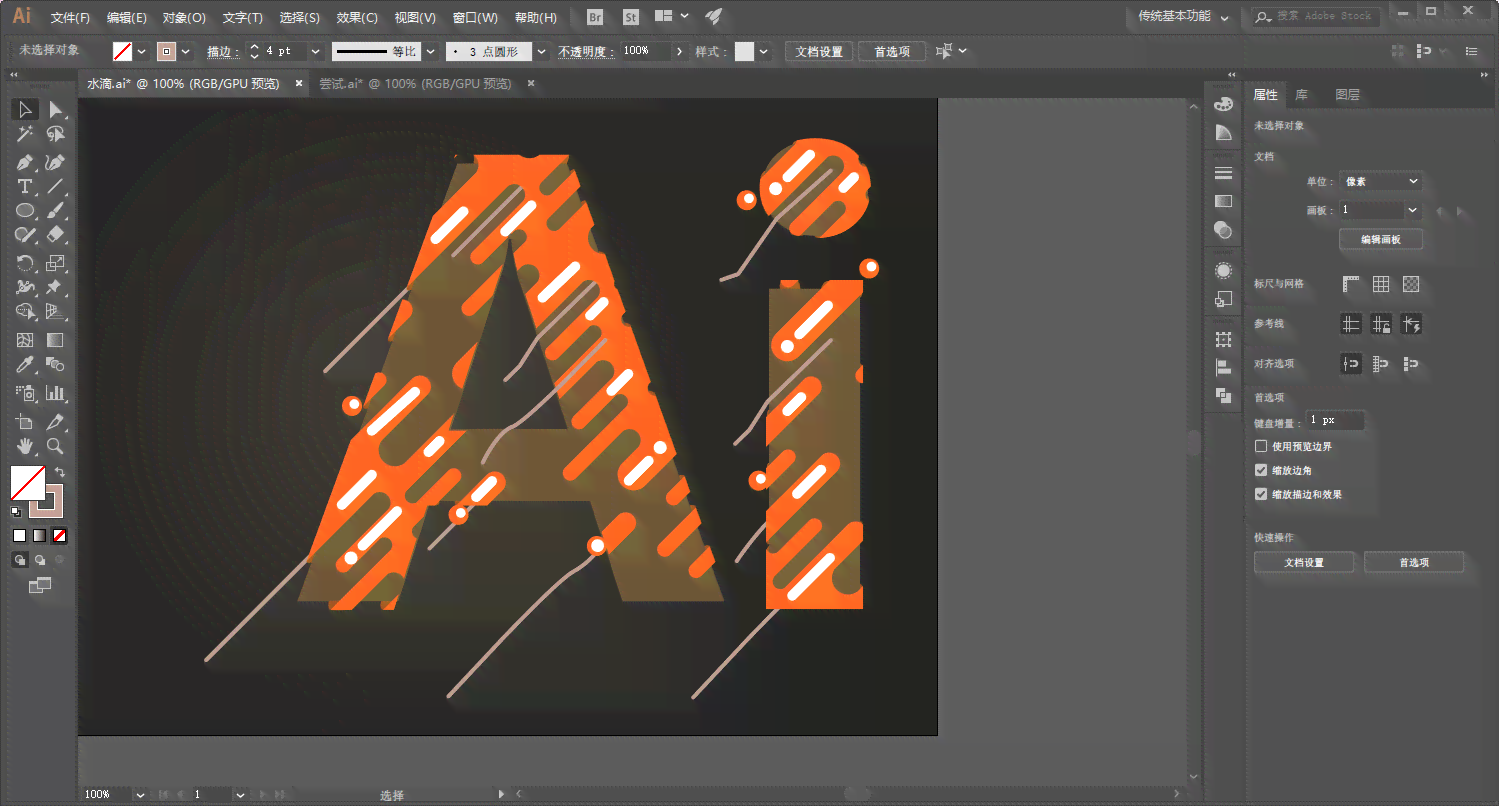Choose the Eyedropper tool
1499x806 pixels.
point(25,365)
